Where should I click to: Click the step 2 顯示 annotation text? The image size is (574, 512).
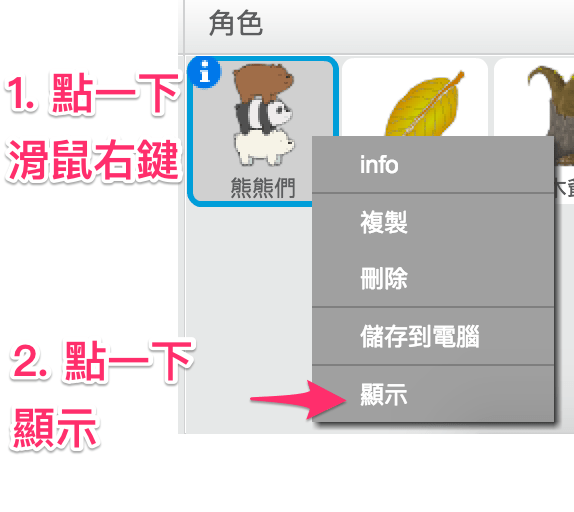(x=55, y=429)
